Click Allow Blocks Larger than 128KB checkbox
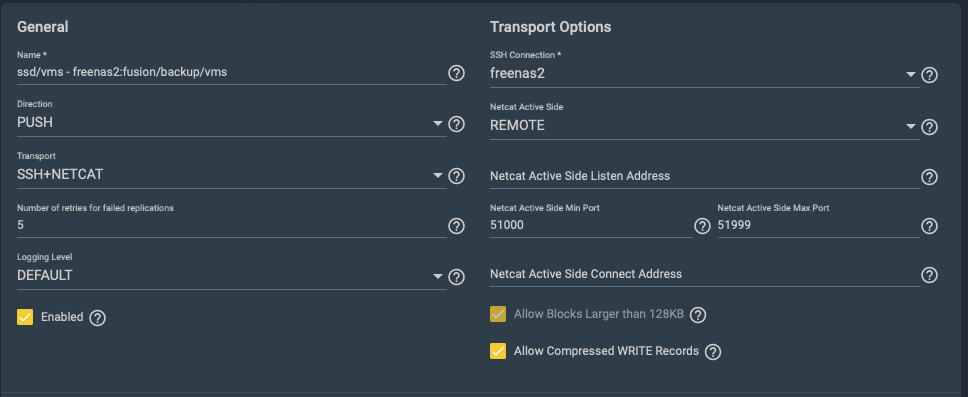 (498, 314)
